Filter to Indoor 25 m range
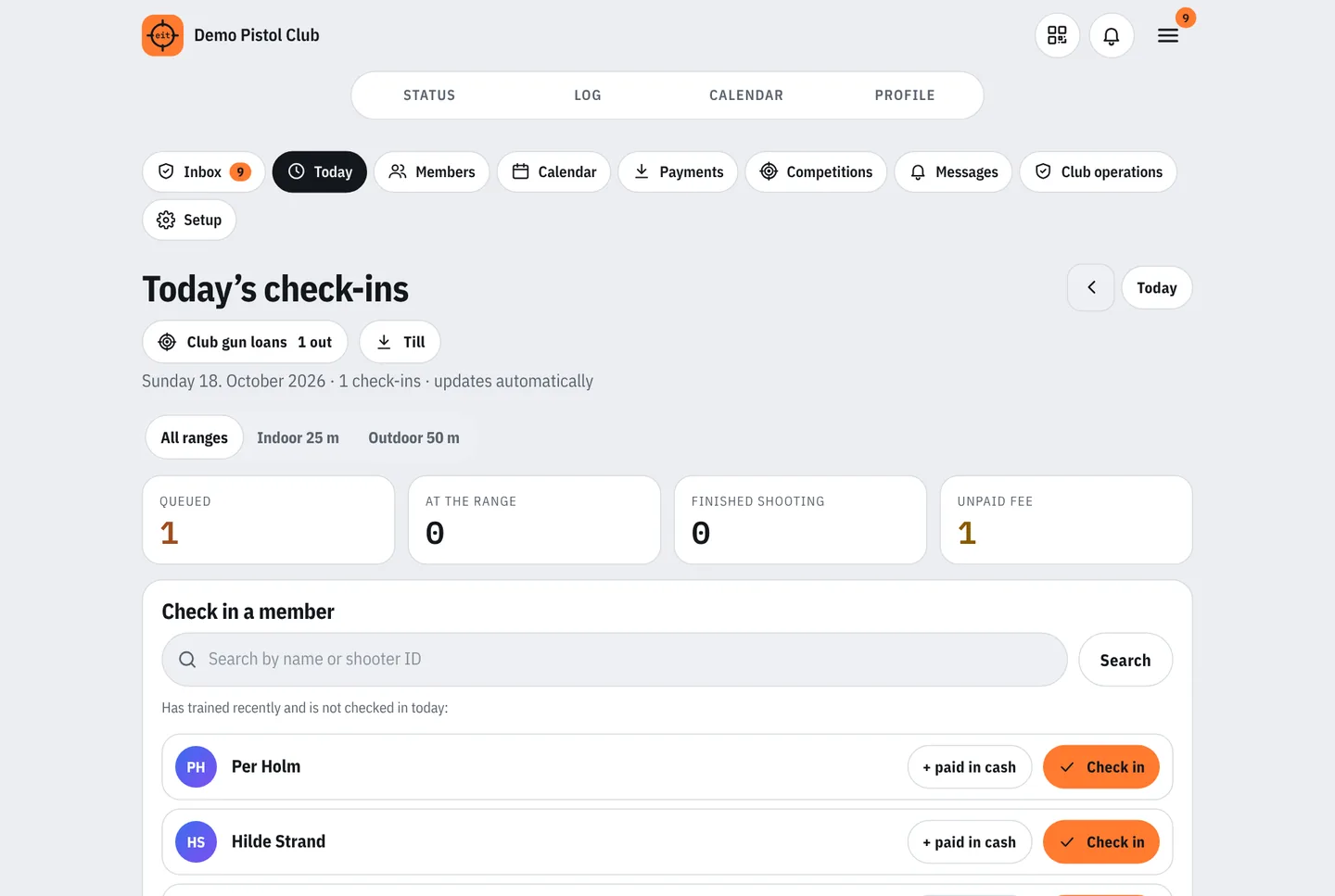 (298, 437)
